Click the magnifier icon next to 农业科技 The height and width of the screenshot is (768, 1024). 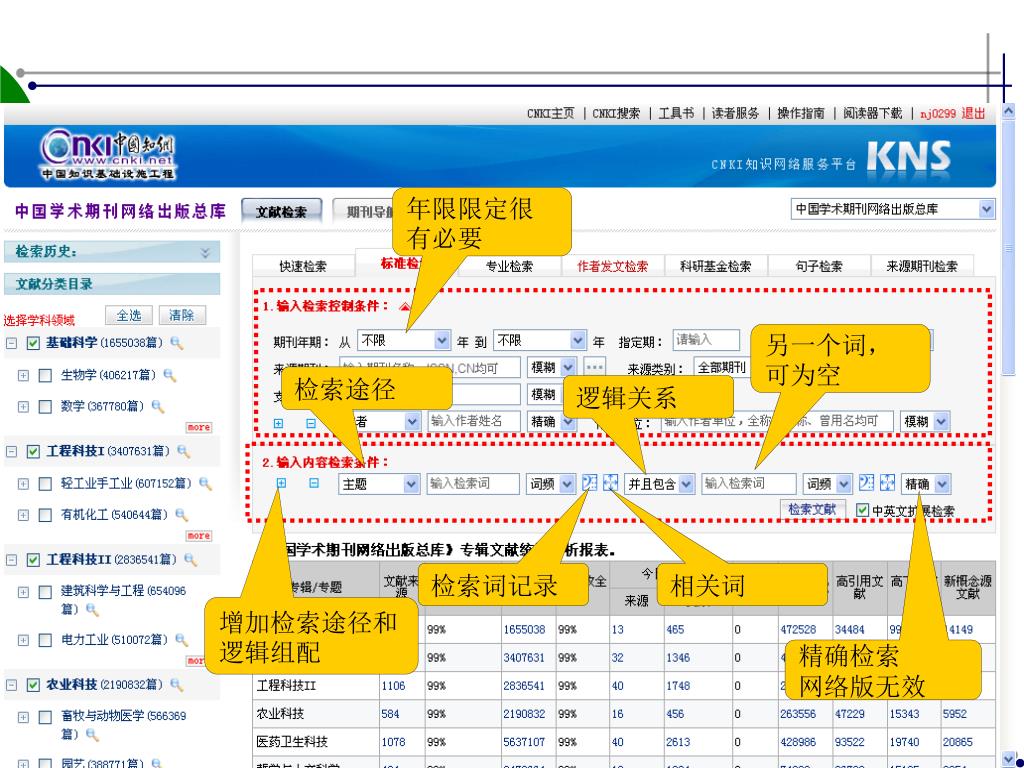(x=176, y=684)
